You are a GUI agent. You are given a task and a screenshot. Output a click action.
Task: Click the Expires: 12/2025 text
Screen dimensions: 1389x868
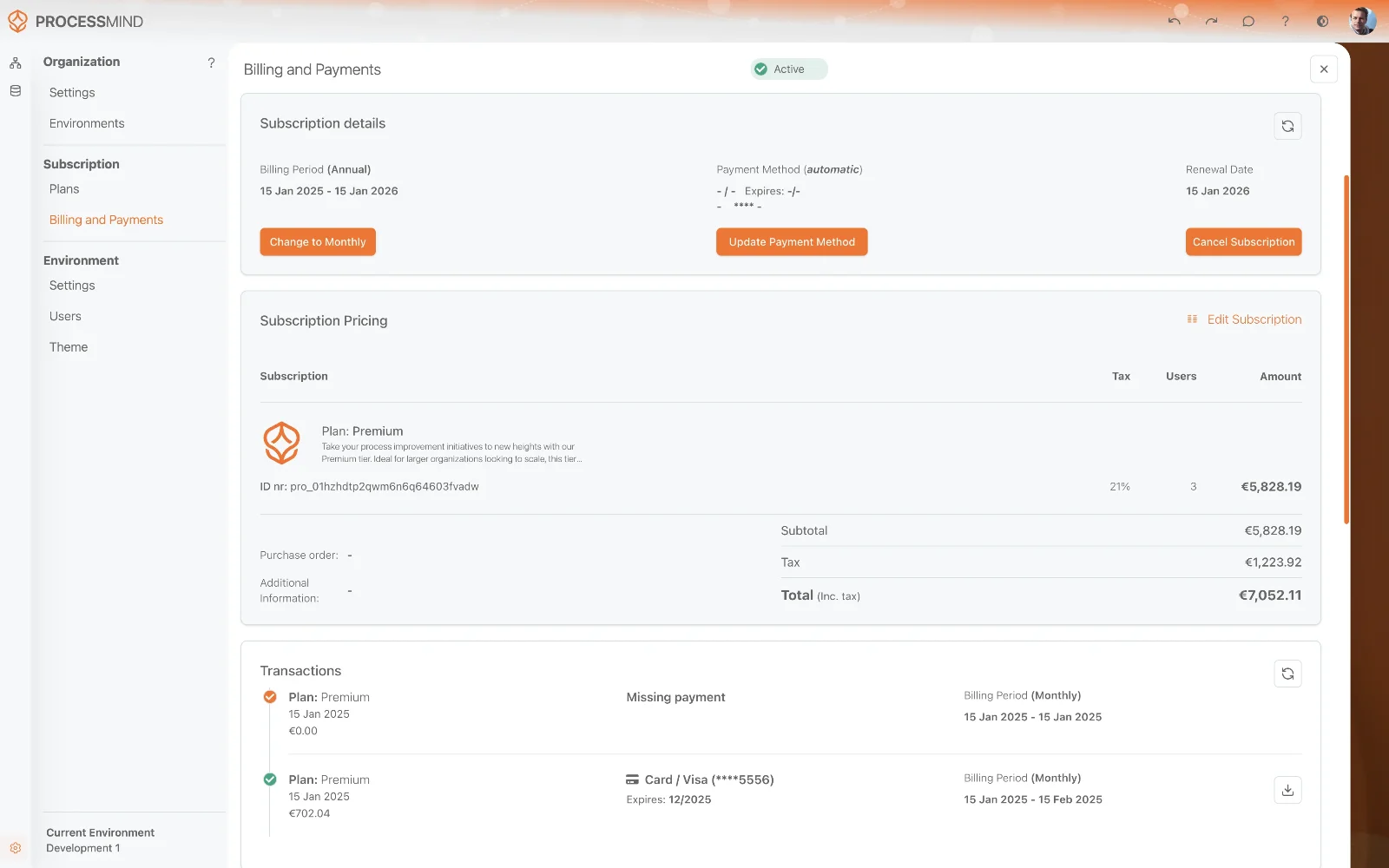(668, 799)
